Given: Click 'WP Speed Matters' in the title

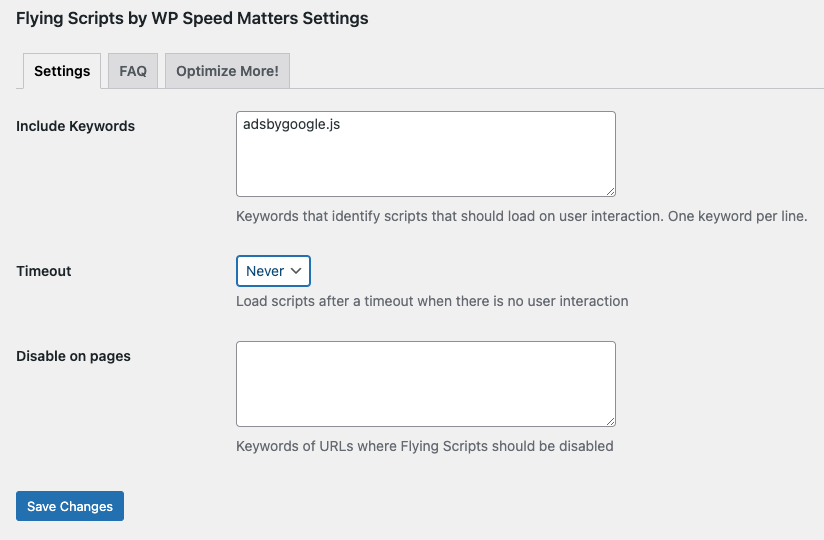Looking at the screenshot, I should coord(225,18).
